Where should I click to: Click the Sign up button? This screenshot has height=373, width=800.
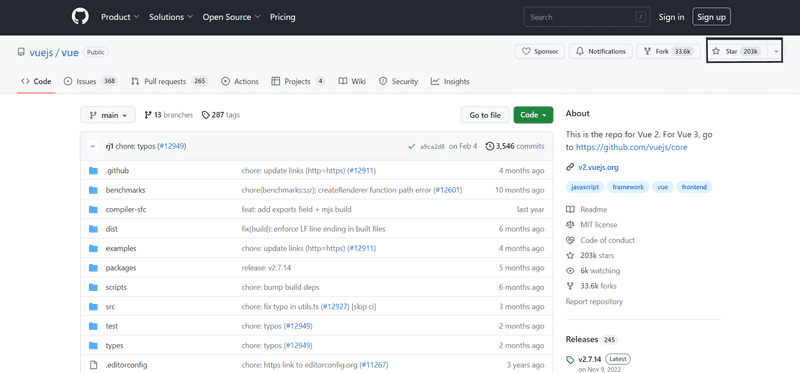711,17
